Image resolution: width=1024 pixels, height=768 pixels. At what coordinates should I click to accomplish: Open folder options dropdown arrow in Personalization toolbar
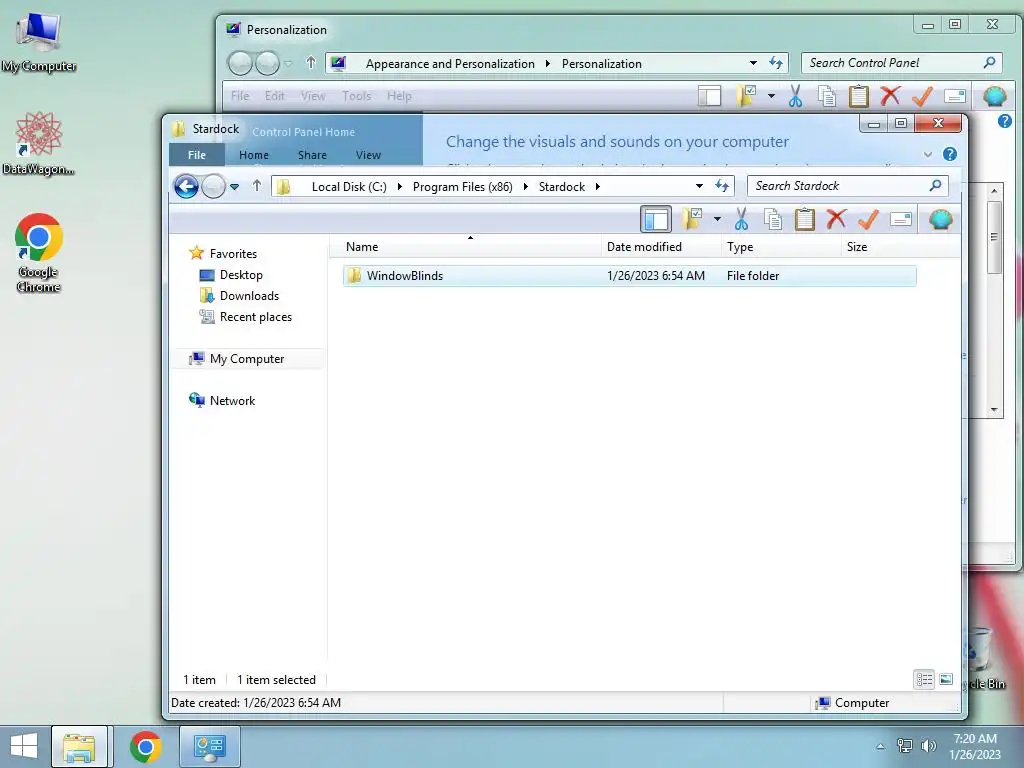771,97
